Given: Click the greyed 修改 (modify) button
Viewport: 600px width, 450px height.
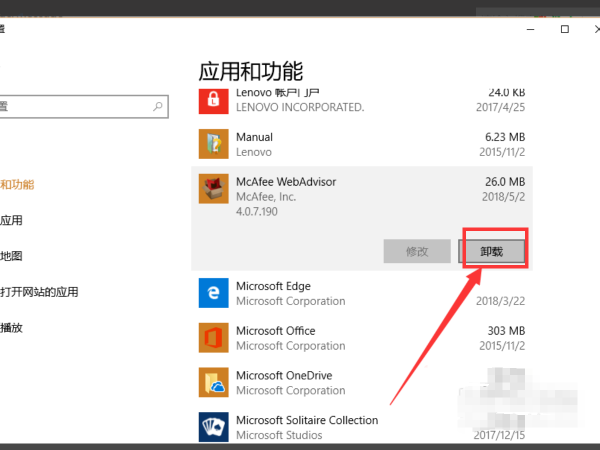Looking at the screenshot, I should coord(417,251).
